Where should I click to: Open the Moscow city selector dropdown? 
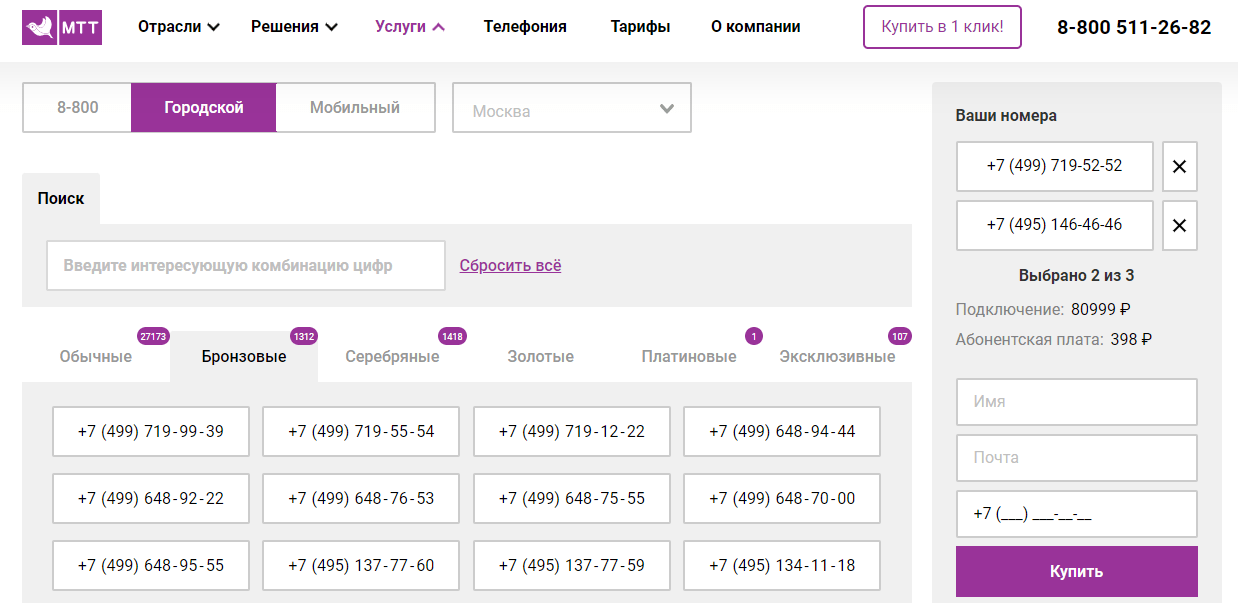571,107
